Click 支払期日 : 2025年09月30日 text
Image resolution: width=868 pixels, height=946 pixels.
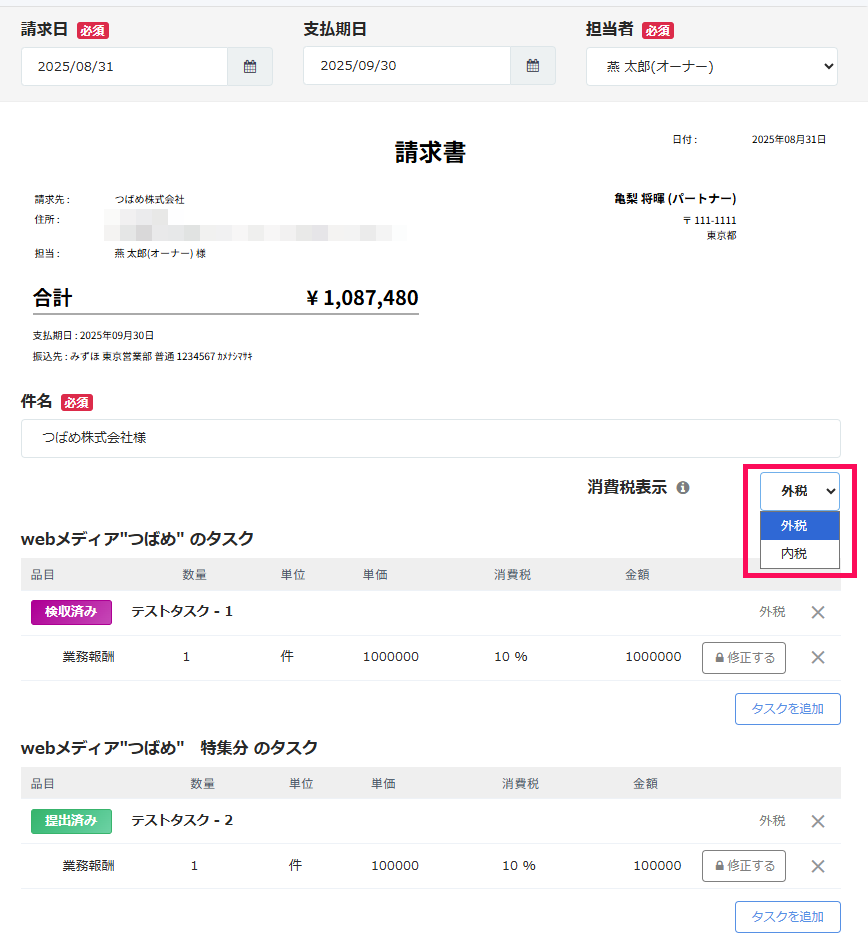point(93,335)
